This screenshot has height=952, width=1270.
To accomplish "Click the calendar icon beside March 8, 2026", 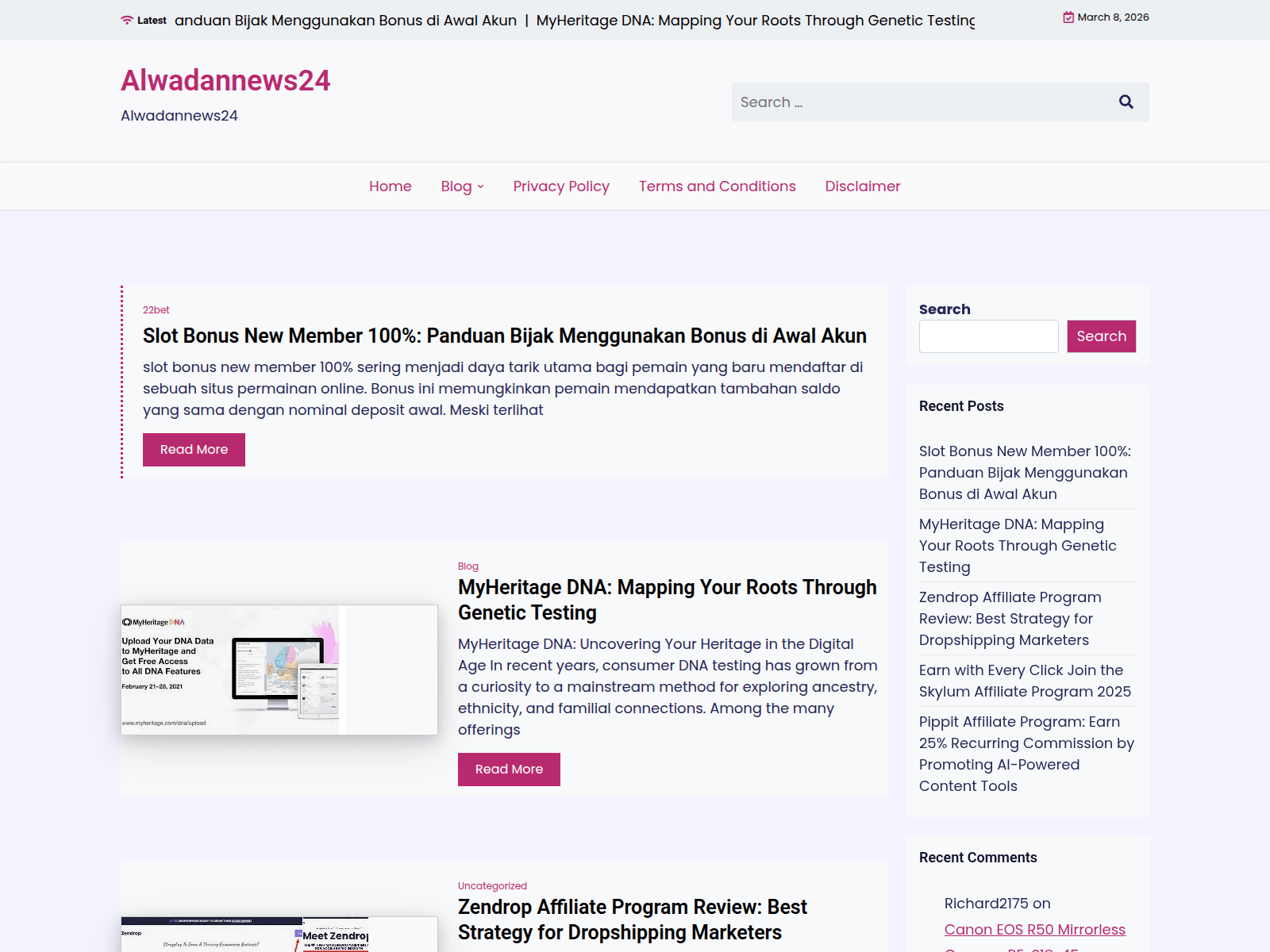I will 1068,17.
